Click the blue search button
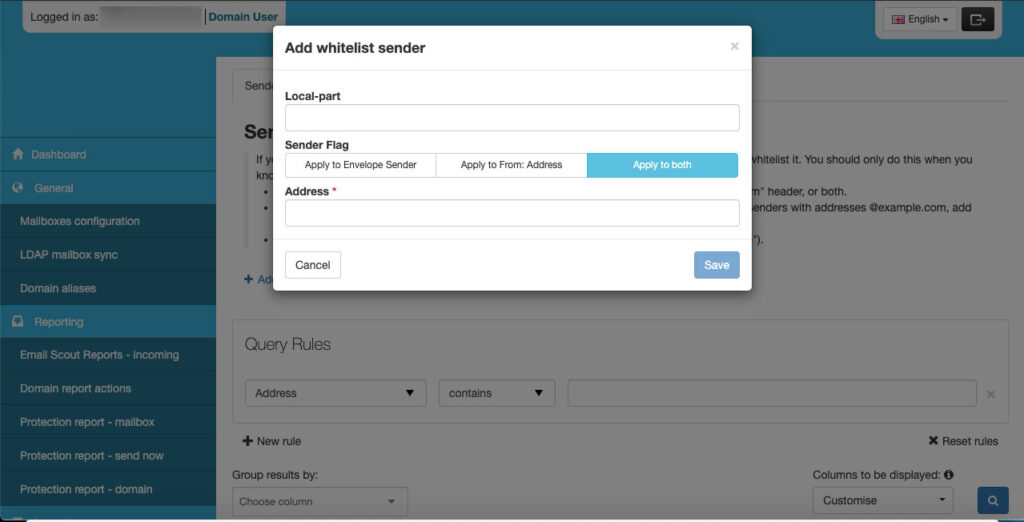 993,501
